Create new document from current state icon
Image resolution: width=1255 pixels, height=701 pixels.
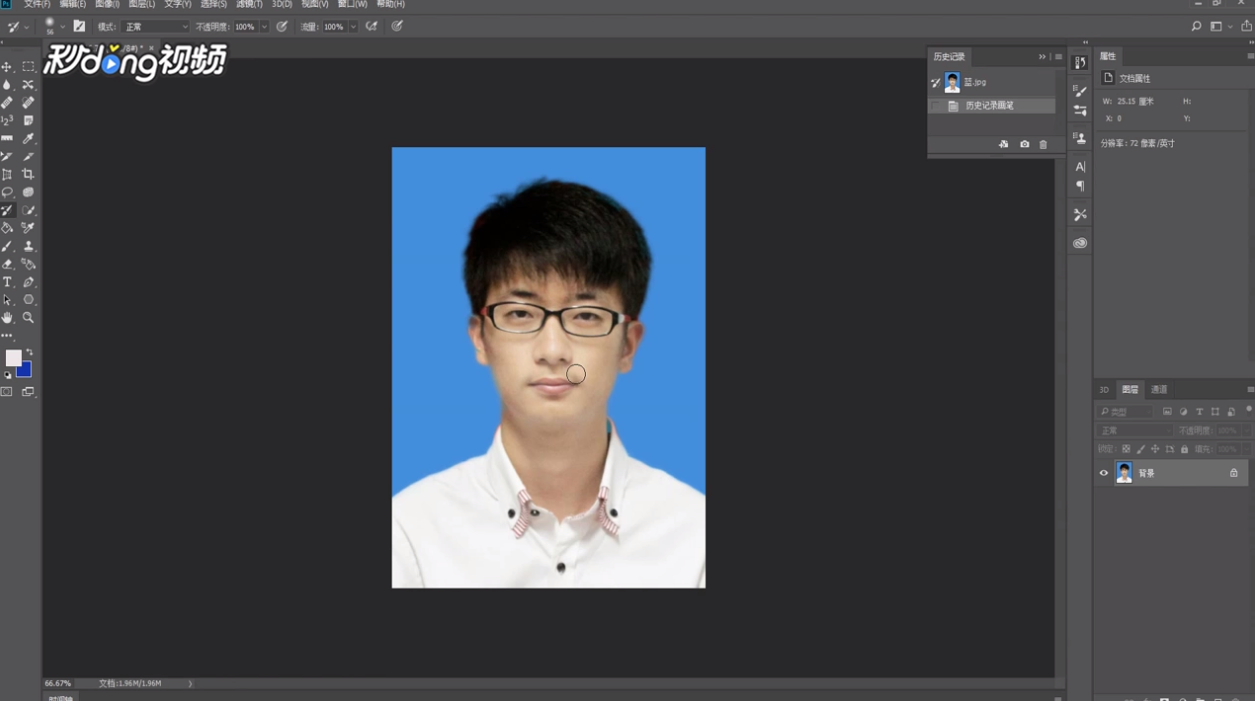(1004, 145)
